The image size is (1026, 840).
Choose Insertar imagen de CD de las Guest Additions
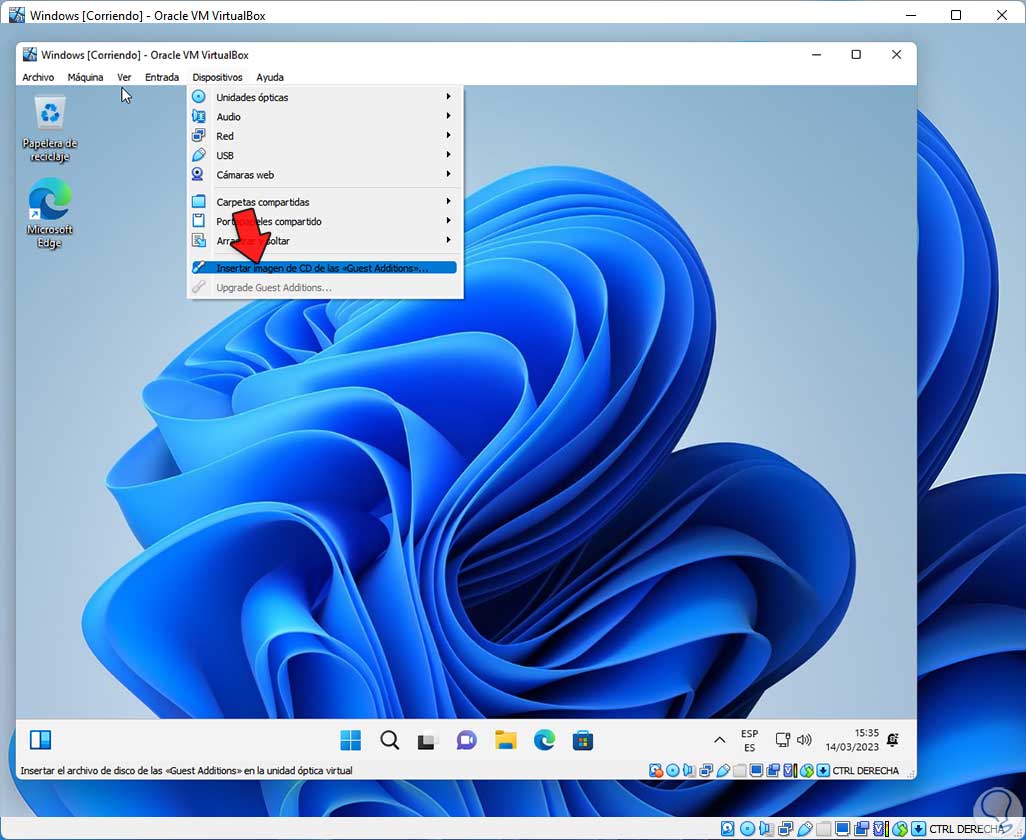[x=325, y=268]
